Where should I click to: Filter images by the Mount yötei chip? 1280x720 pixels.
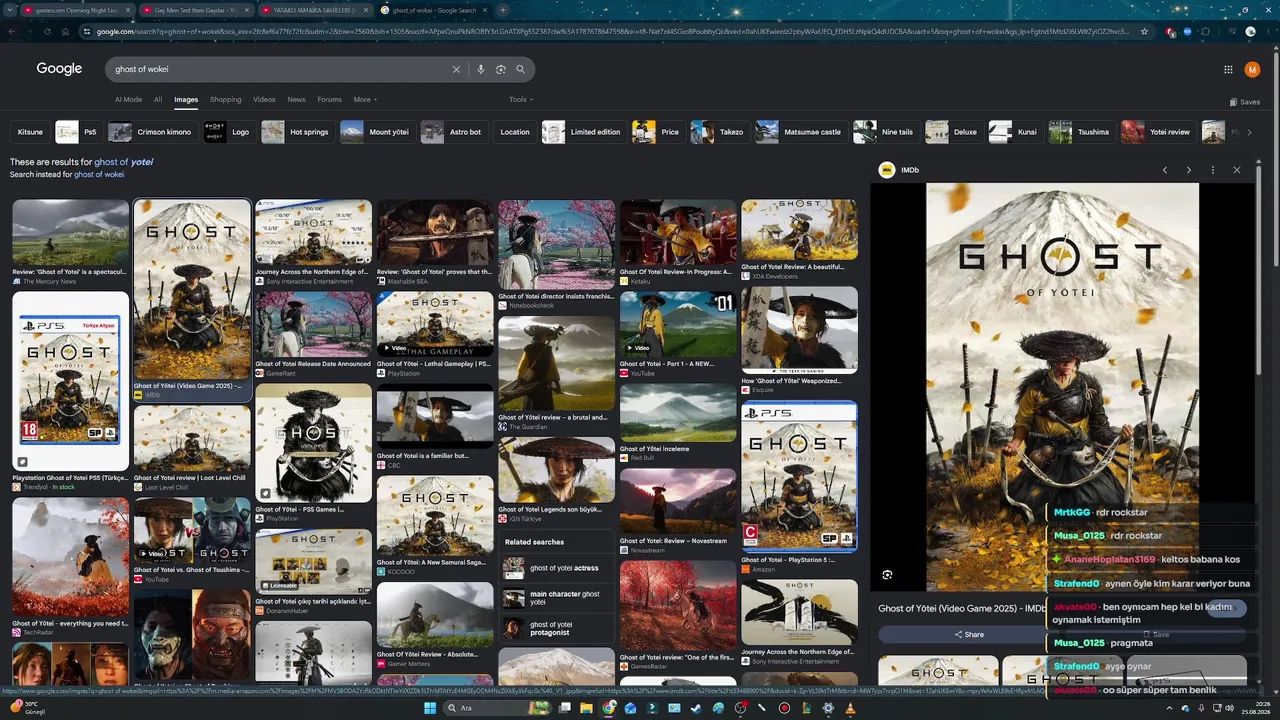click(377, 132)
